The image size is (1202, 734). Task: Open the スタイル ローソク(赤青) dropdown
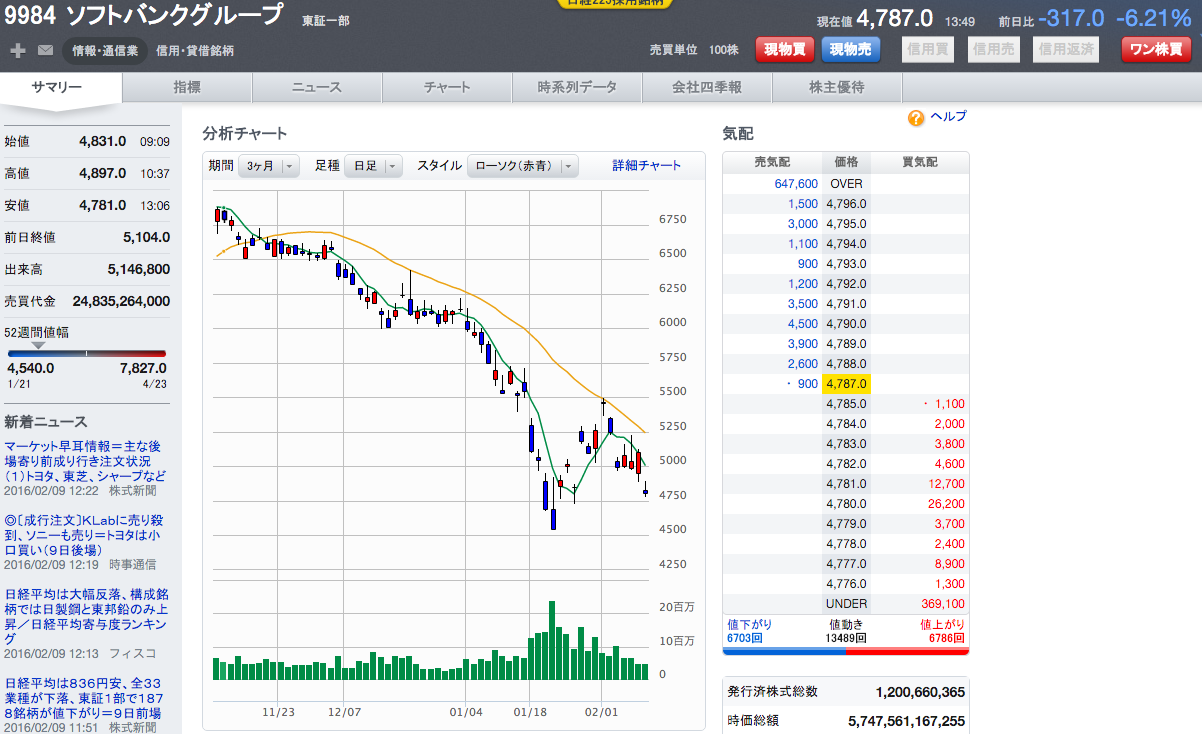pos(523,166)
